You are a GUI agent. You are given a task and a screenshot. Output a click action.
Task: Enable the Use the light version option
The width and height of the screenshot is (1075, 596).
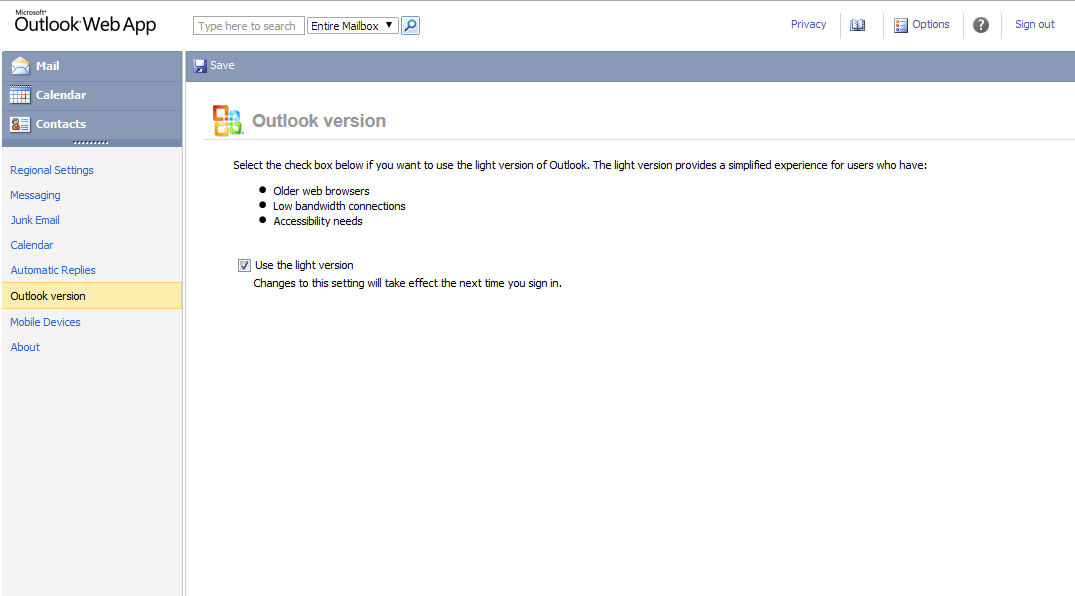[x=244, y=265]
